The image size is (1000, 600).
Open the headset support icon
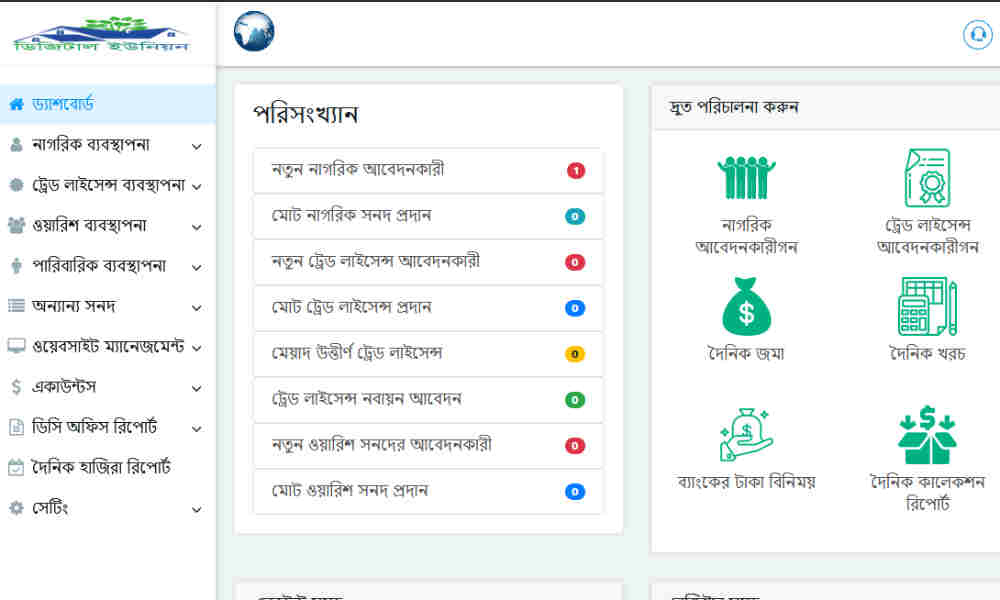(x=977, y=34)
